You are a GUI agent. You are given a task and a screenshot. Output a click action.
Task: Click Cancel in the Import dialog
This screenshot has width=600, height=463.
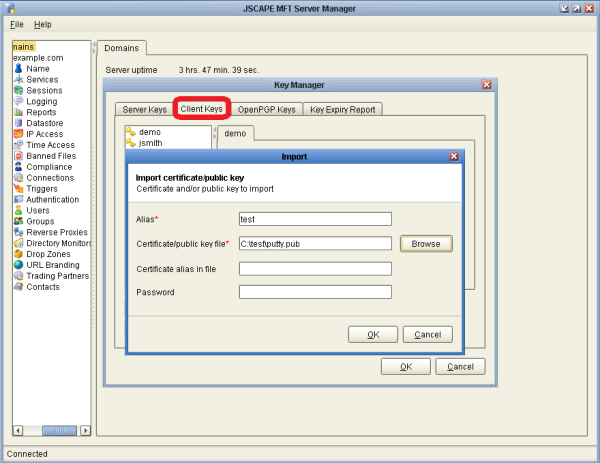(x=427, y=334)
